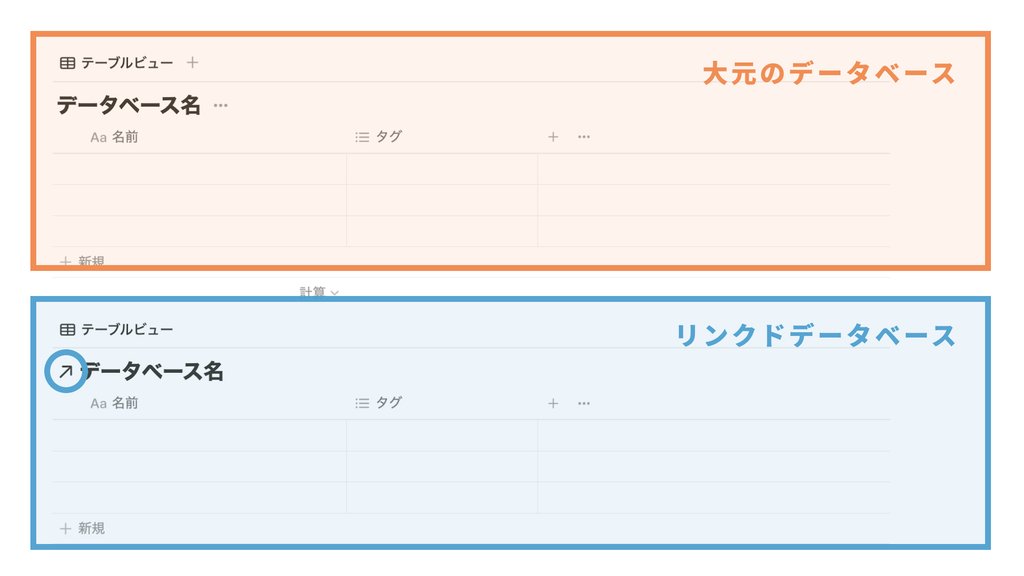The height and width of the screenshot is (576, 1024).
Task: Expand the 計算 dropdown
Action: point(319,291)
